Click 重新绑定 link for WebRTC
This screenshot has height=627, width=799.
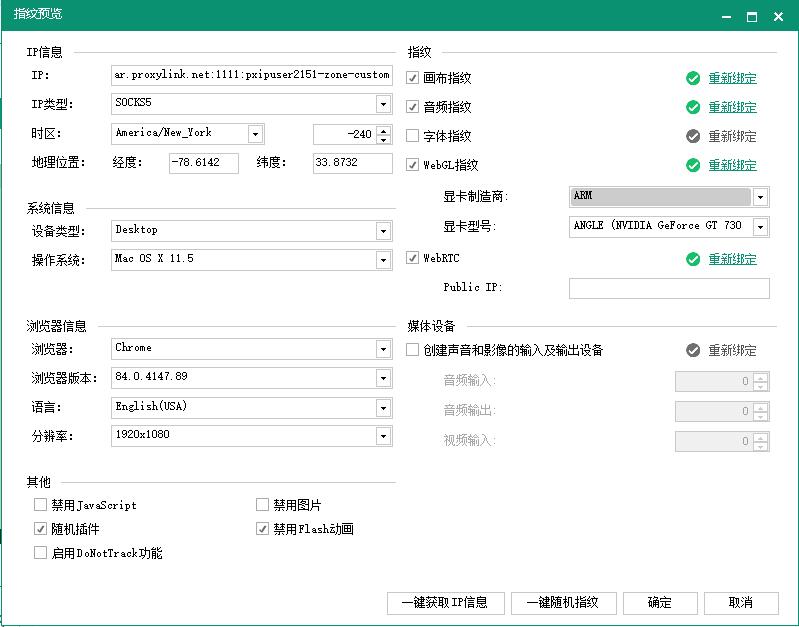(732, 259)
